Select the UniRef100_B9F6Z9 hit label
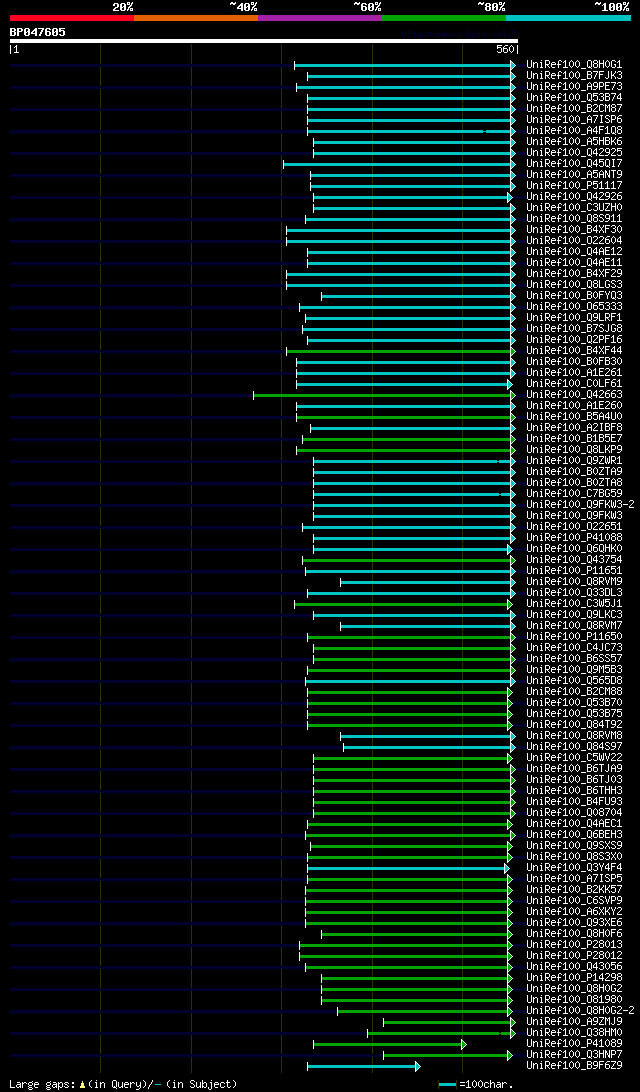 [575, 1066]
